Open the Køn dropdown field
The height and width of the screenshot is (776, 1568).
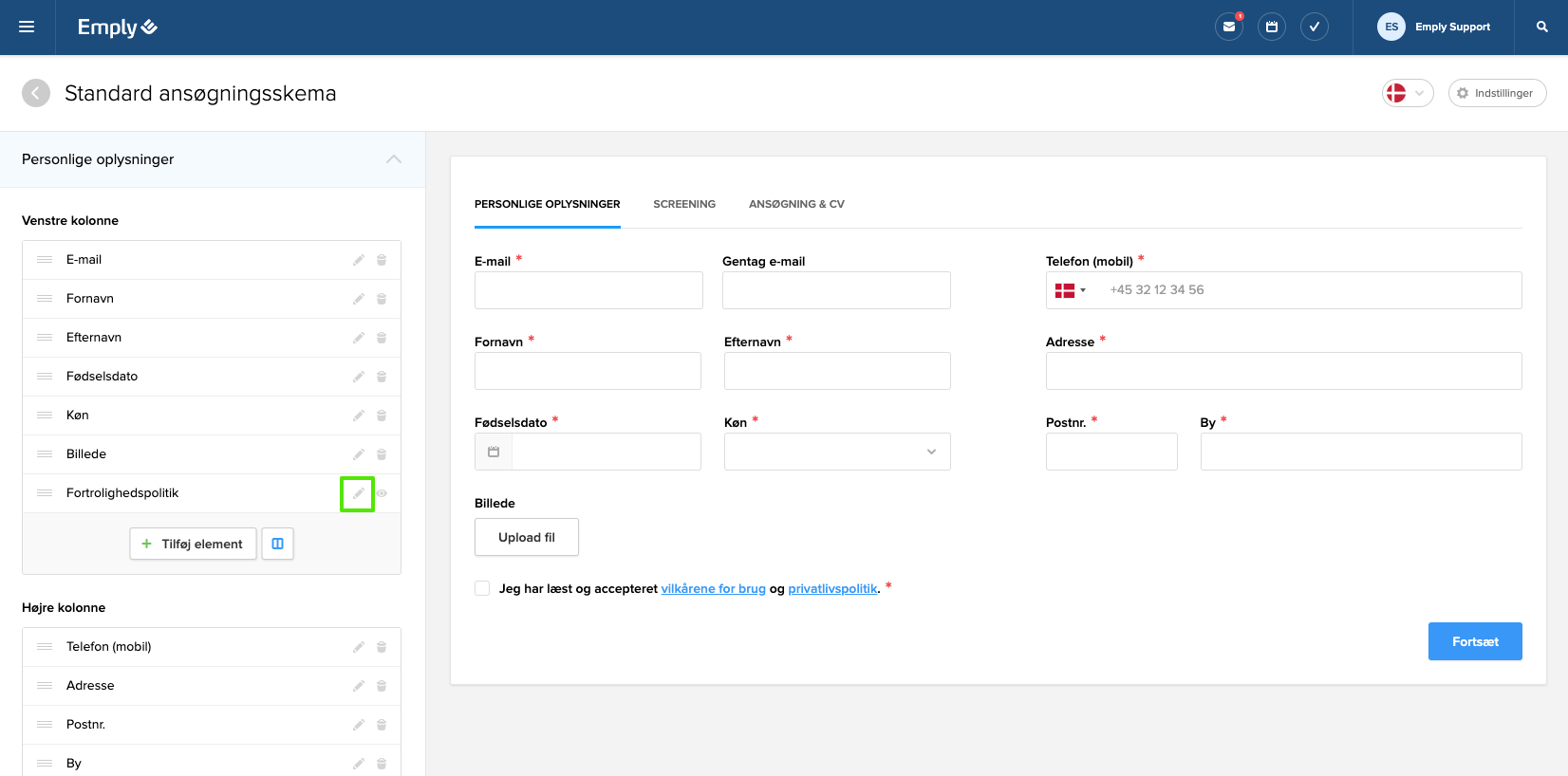pos(836,452)
